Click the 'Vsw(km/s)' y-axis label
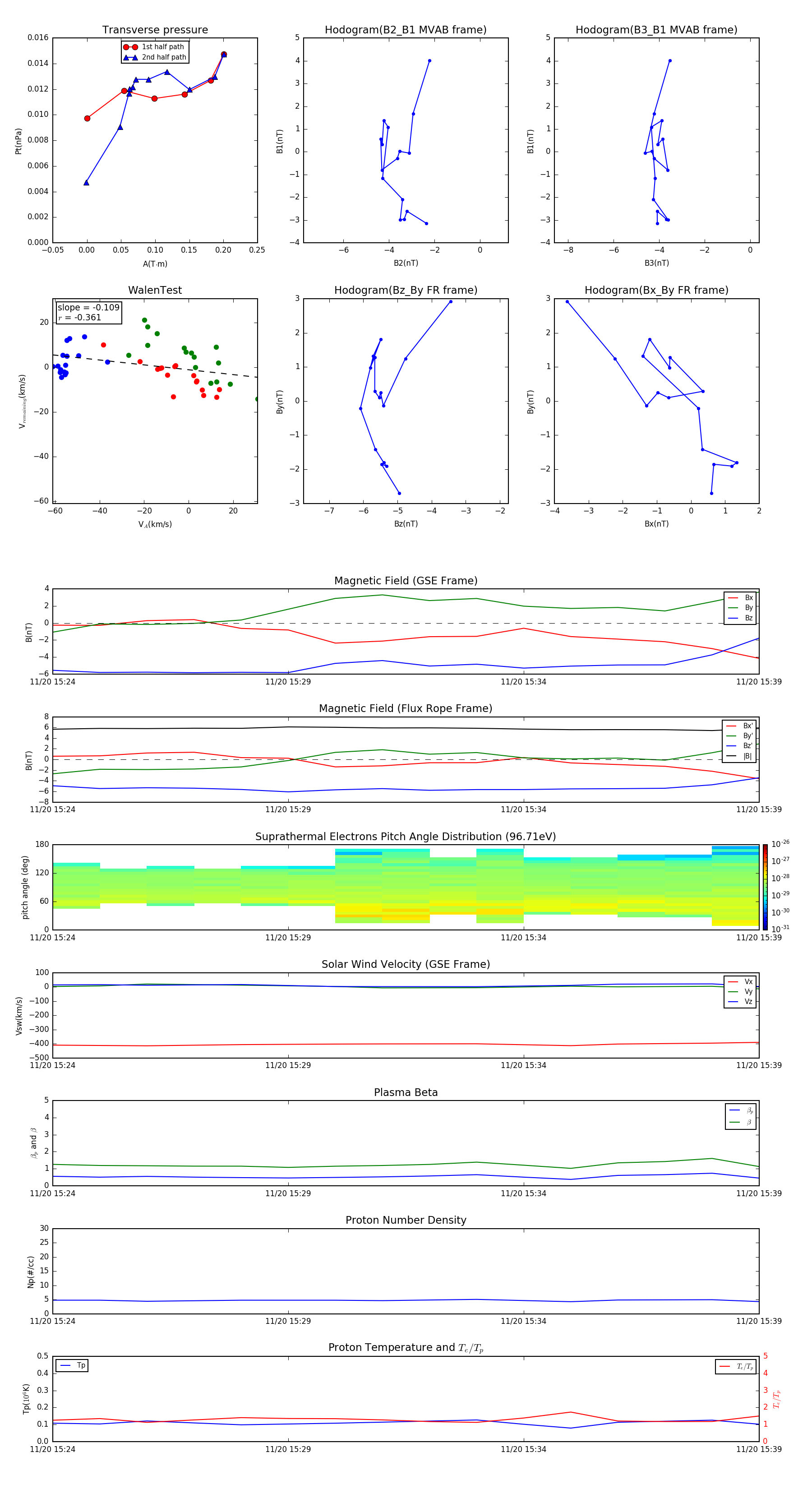The width and height of the screenshot is (812, 1489). pos(19,1016)
